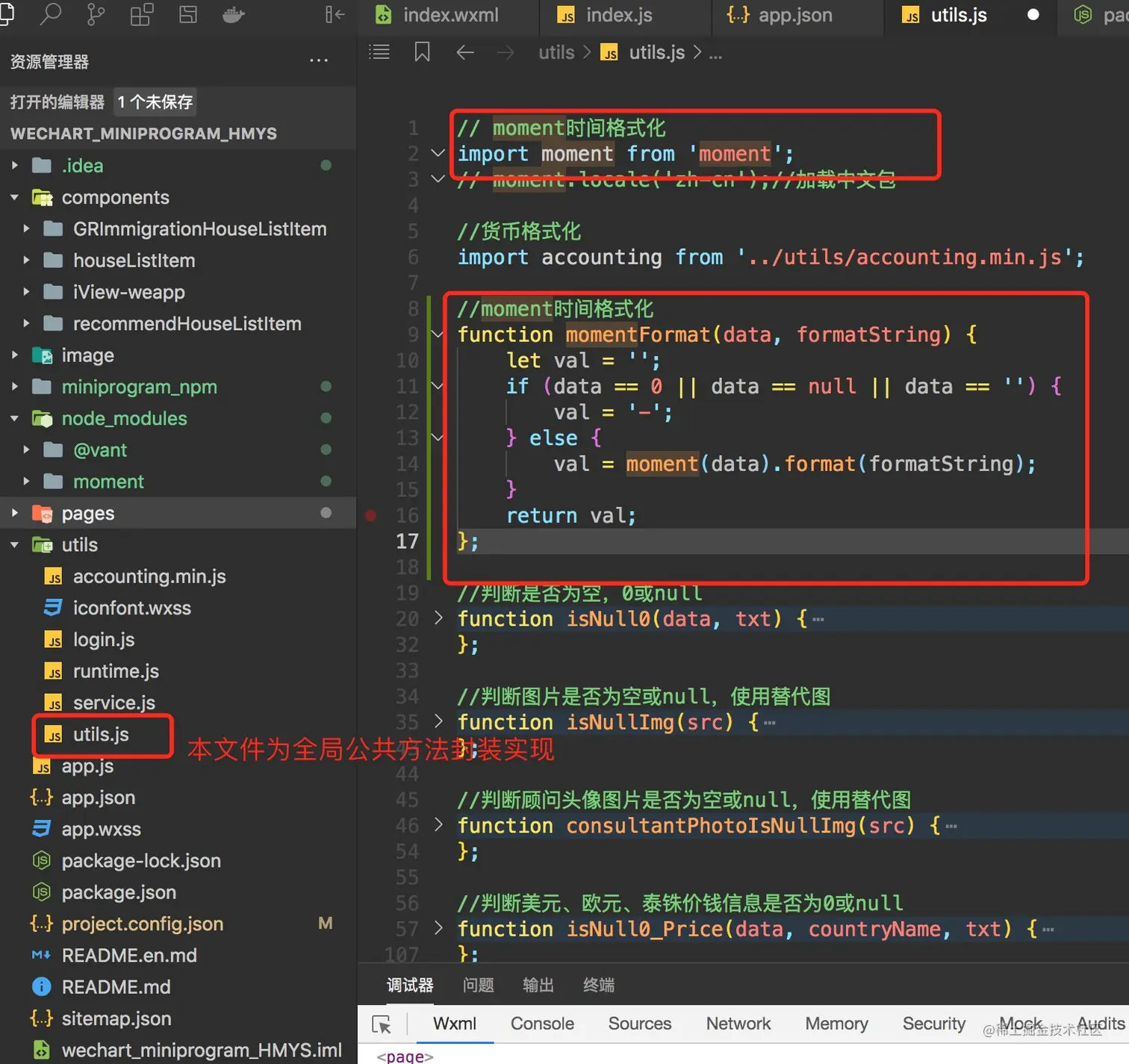Open the 调试器 panel tab
The image size is (1129, 1064).
[410, 985]
